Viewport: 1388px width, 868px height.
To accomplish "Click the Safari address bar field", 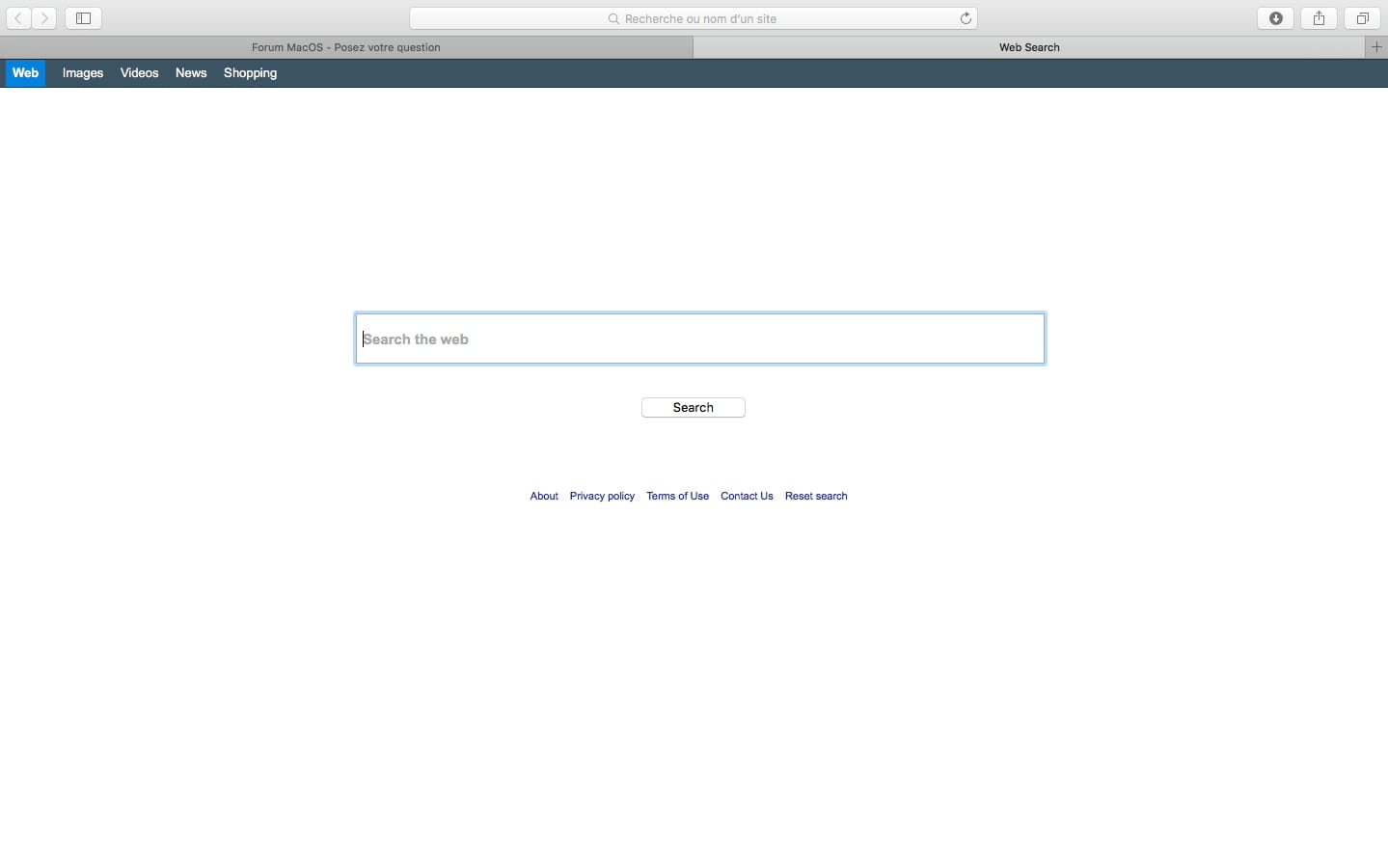I will click(694, 18).
